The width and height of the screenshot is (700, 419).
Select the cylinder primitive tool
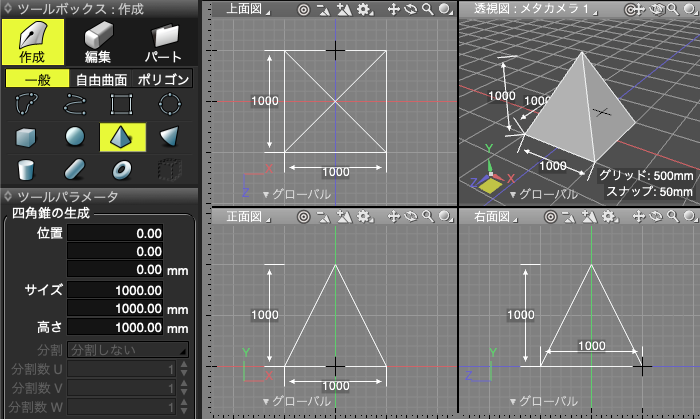[27, 169]
